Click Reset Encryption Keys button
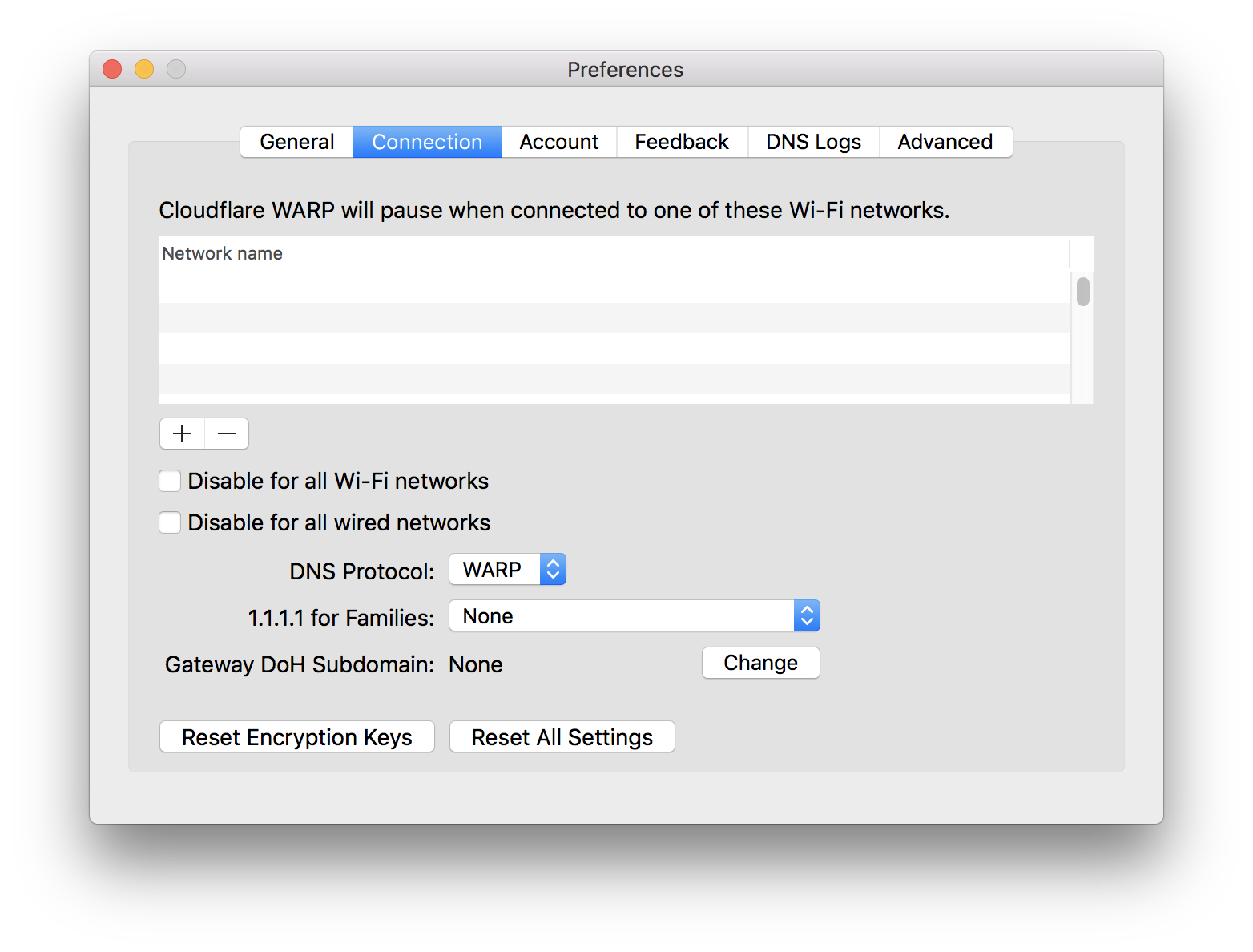The width and height of the screenshot is (1253, 952). 297,736
